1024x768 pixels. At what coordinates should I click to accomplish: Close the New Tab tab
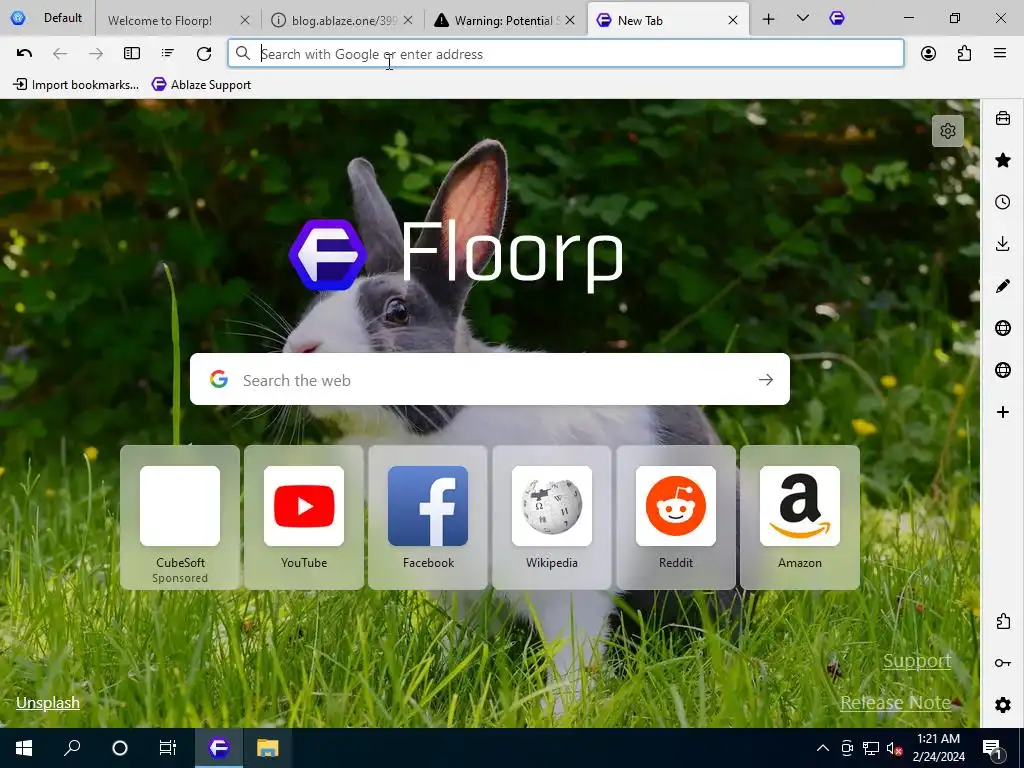click(x=733, y=20)
